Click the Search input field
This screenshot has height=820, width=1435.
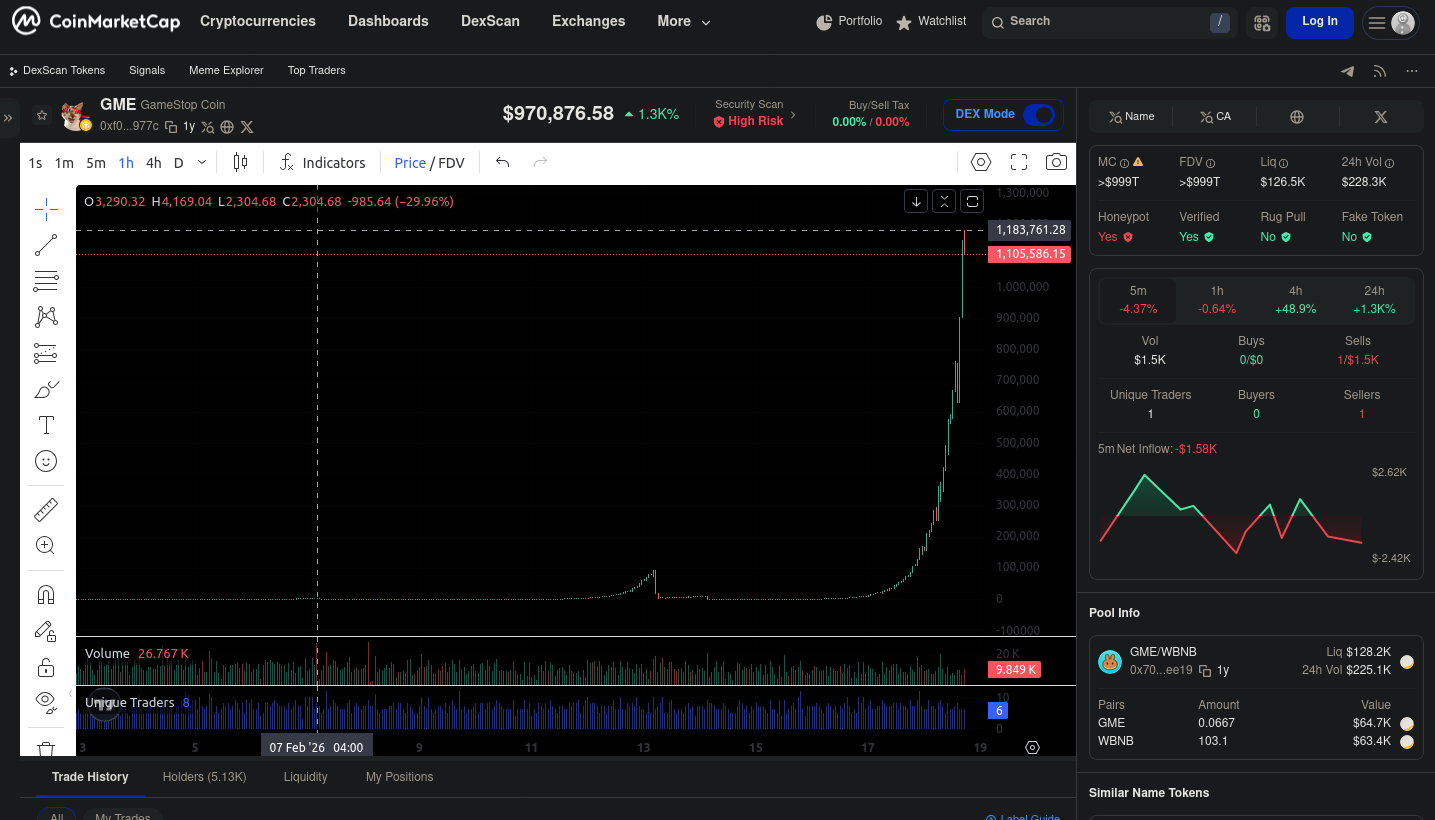pos(1109,22)
